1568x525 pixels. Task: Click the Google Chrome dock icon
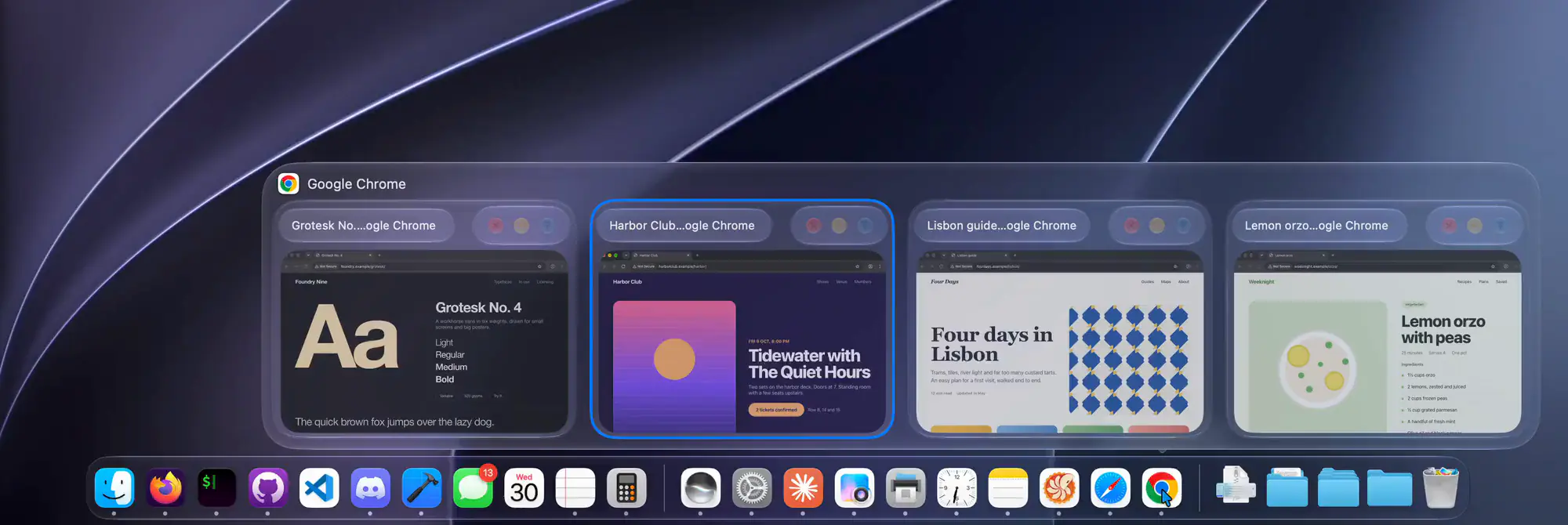click(x=1161, y=487)
